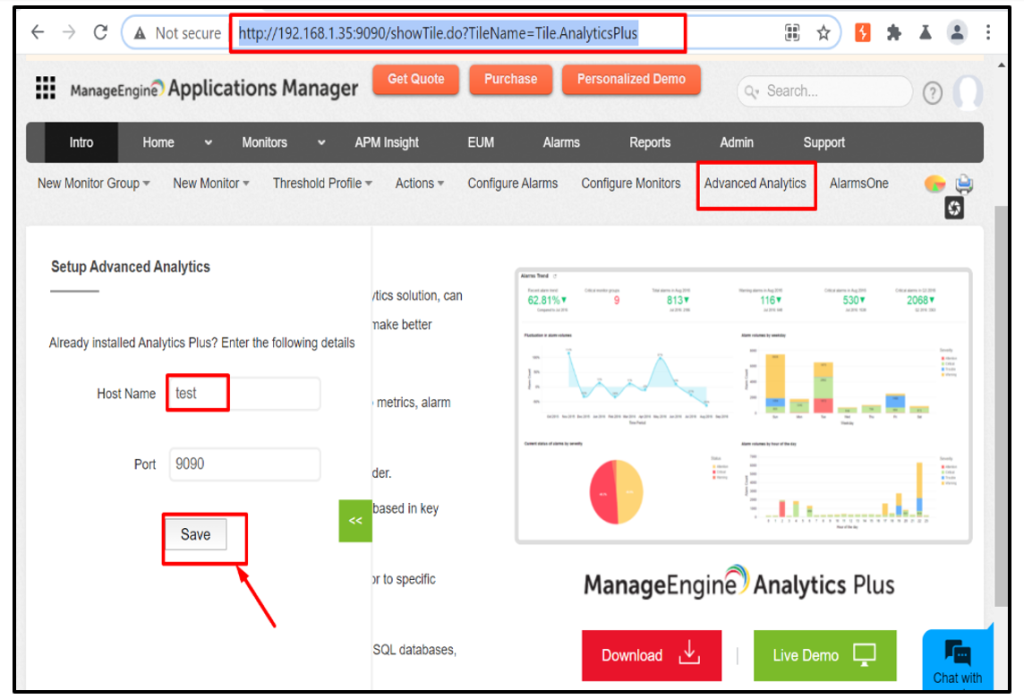Click the flask experiments icon
This screenshot has width=1024, height=699.
point(925,33)
